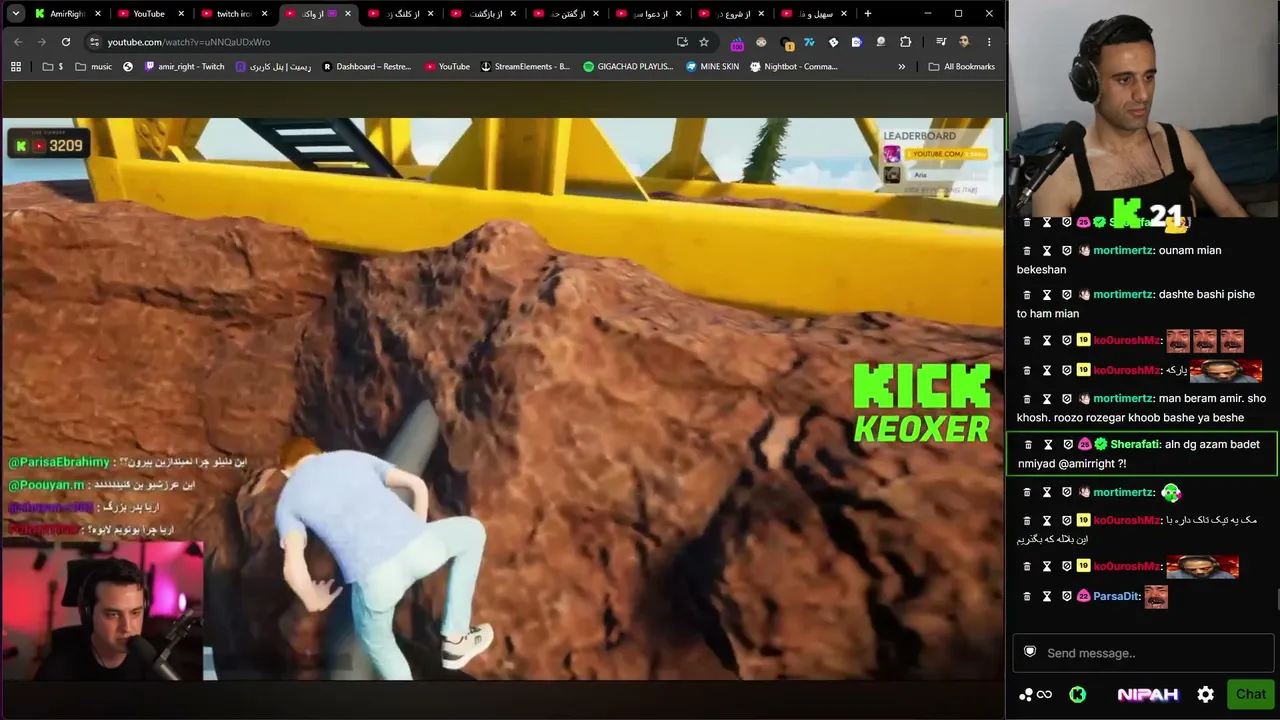
Task: Open the "music" bookmarks folder
Action: 94,67
